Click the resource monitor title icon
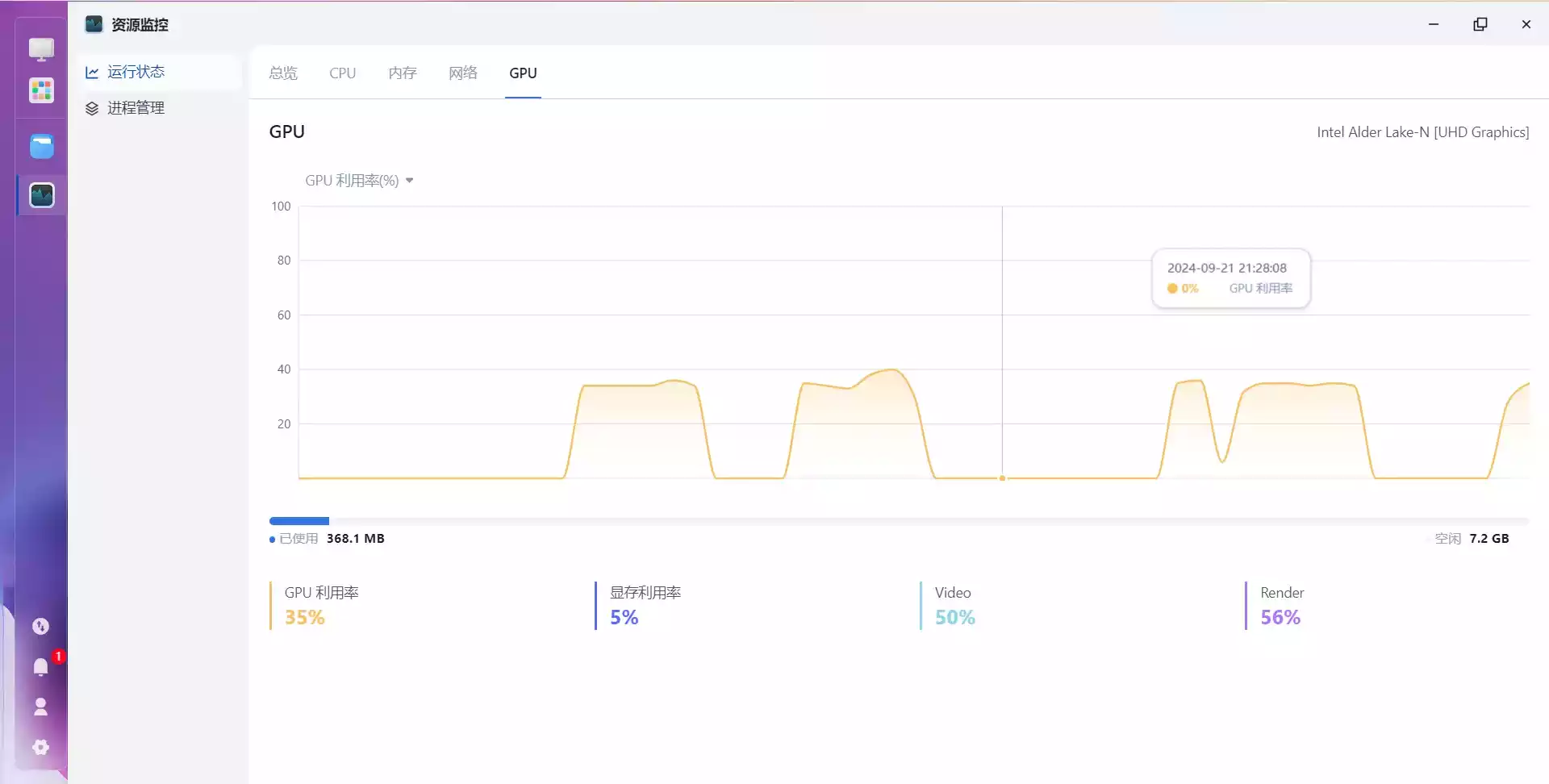This screenshot has width=1549, height=784. (94, 24)
